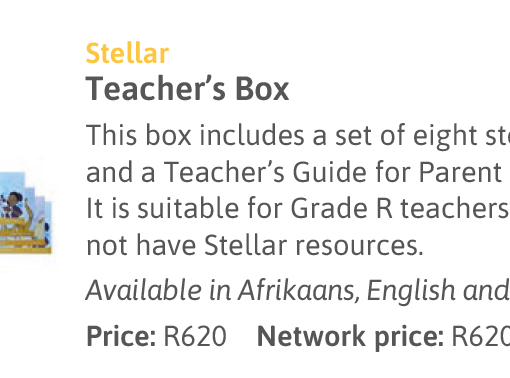Click the sentence starting This box includes

[298, 136]
